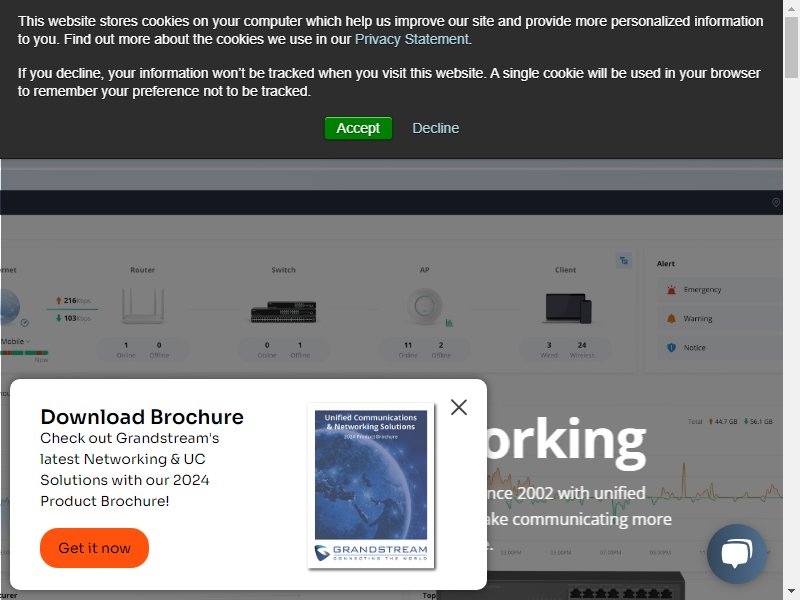Click the Notice shield icon
The height and width of the screenshot is (600, 800).
(x=671, y=347)
